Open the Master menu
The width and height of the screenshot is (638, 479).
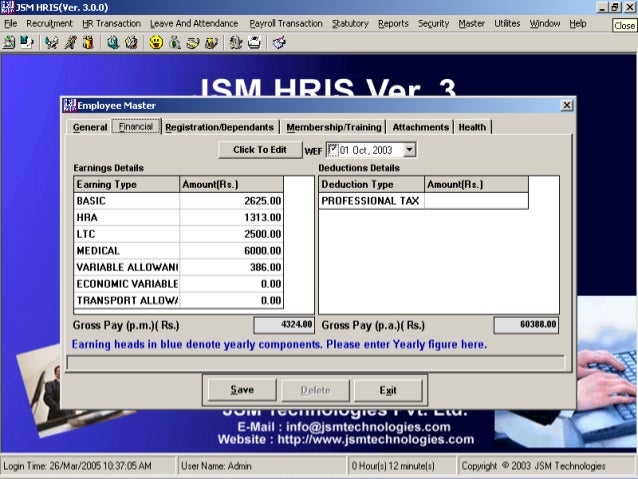click(472, 24)
